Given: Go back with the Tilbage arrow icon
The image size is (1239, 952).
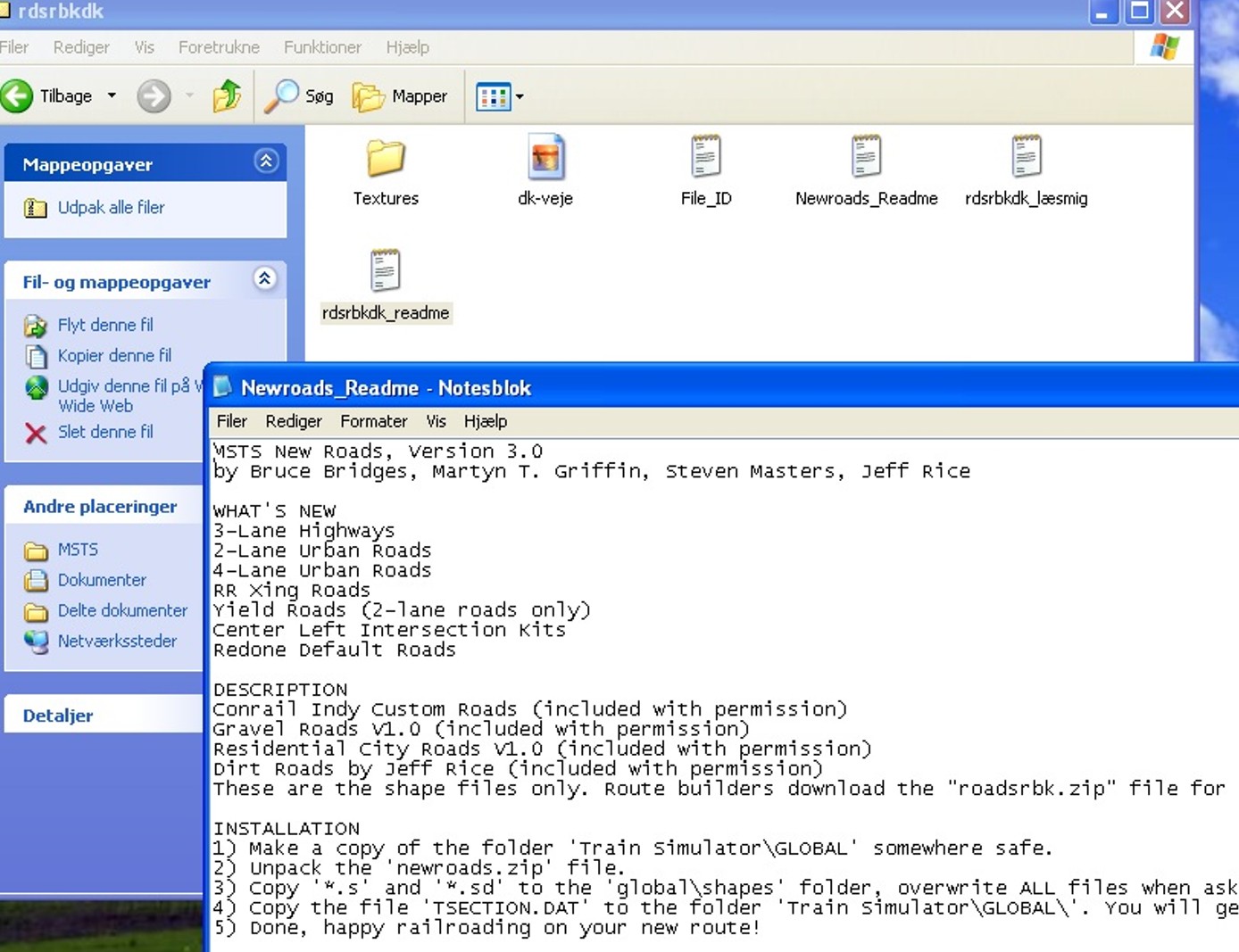Looking at the screenshot, I should pyautogui.click(x=17, y=95).
